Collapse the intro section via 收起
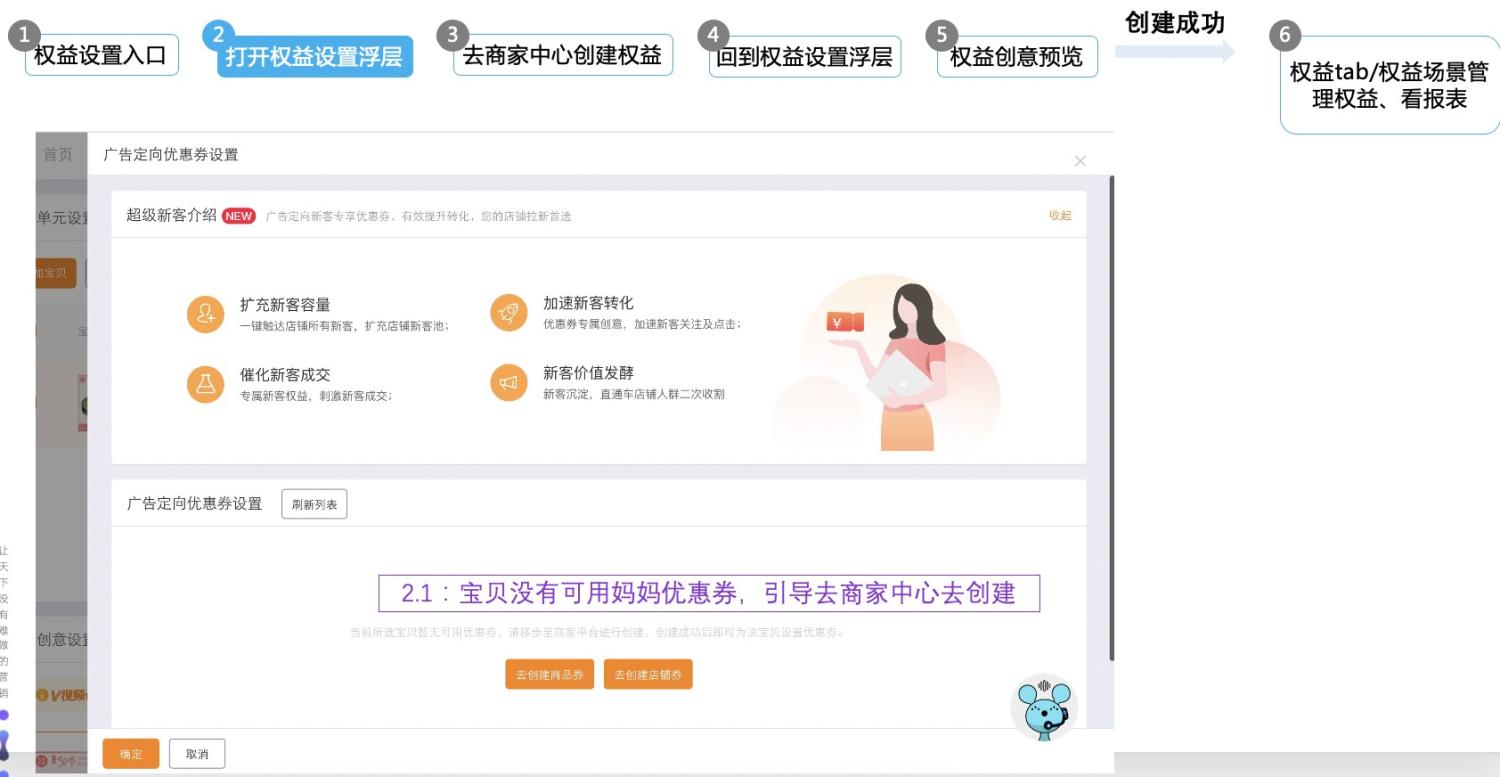 coord(1058,215)
